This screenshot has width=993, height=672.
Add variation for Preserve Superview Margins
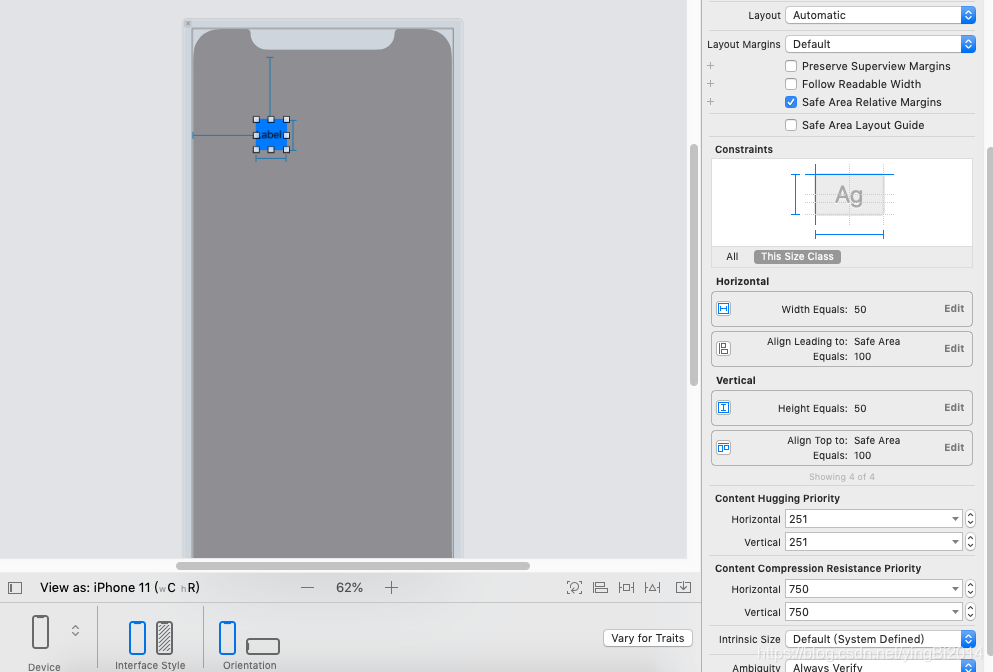click(711, 66)
